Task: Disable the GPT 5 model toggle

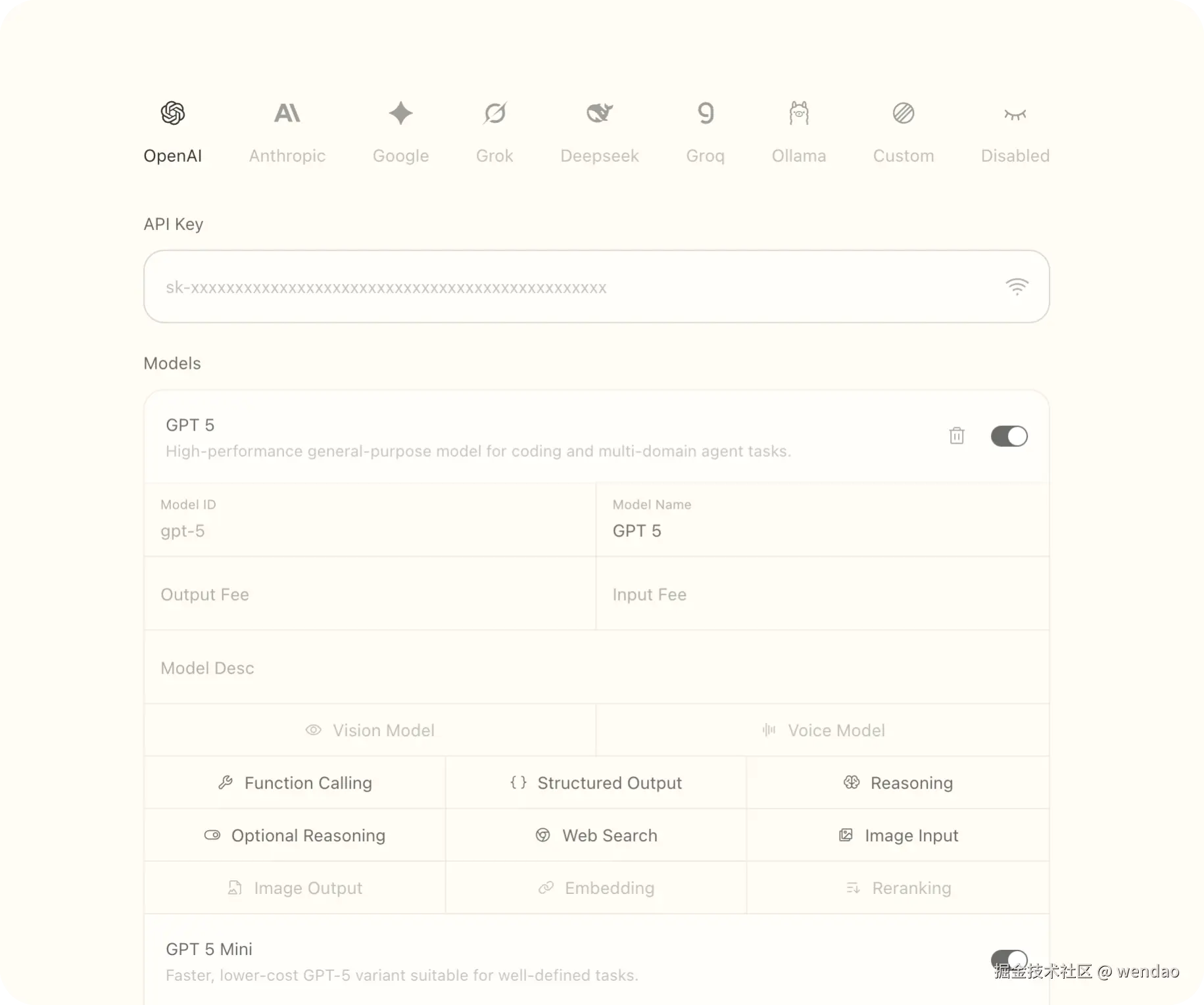Action: pyautogui.click(x=1009, y=436)
